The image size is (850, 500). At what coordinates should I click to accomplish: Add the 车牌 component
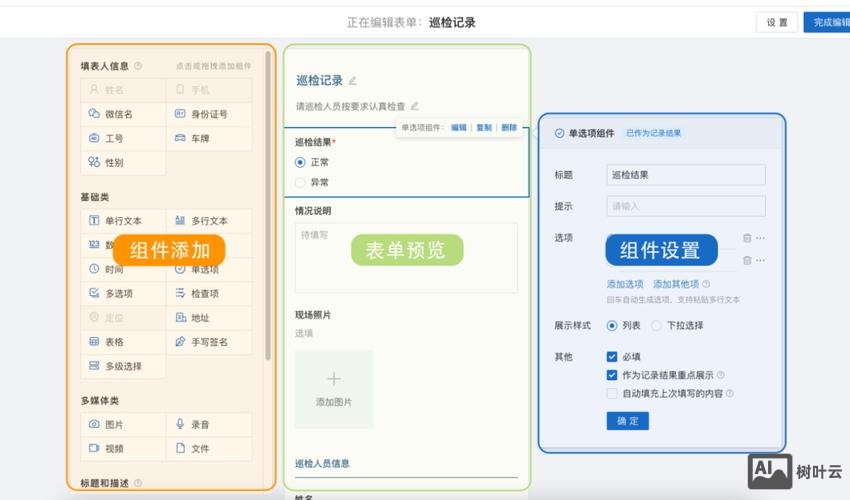click(x=209, y=138)
